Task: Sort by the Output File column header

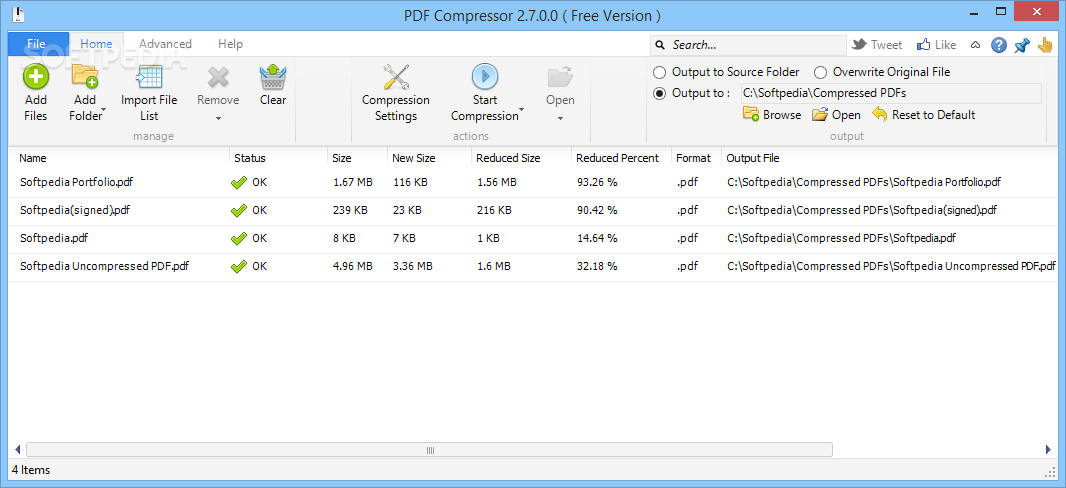Action: coord(753,158)
